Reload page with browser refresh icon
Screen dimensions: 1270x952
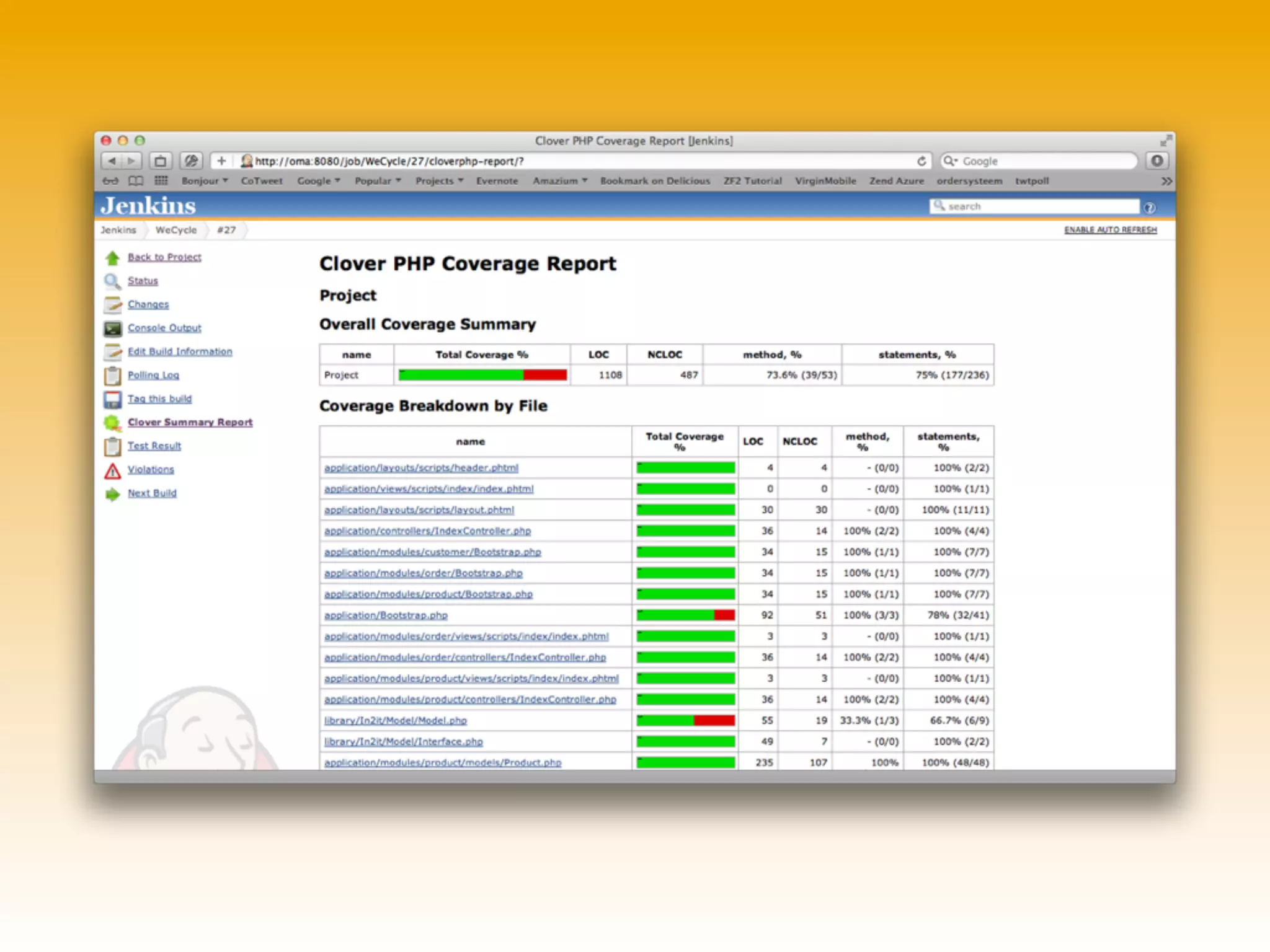[921, 161]
